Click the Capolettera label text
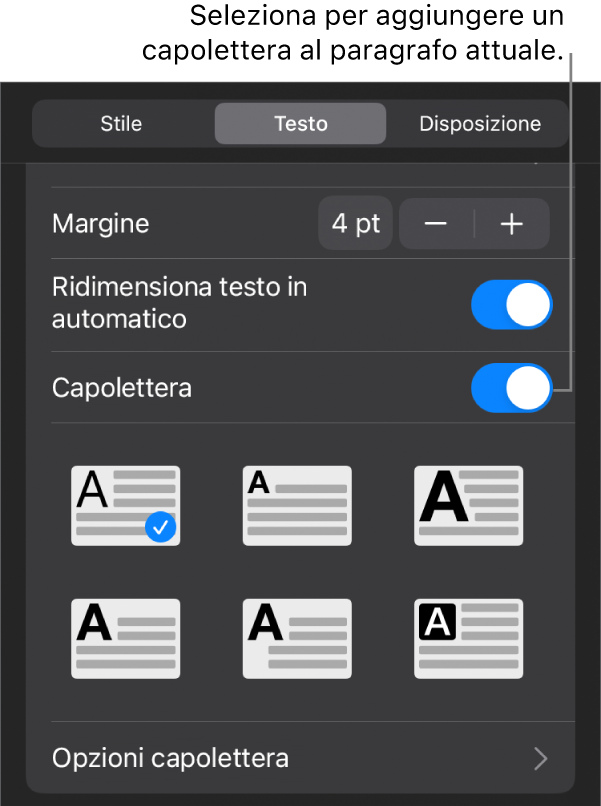The width and height of the screenshot is (601, 806). [x=121, y=387]
